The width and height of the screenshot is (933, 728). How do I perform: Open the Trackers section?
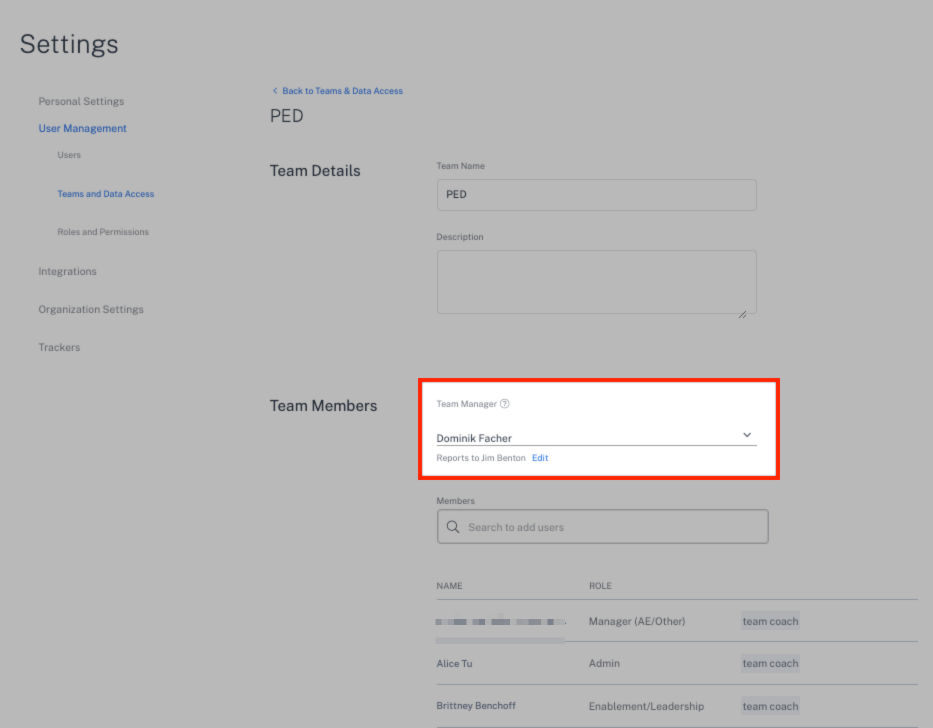coord(58,347)
